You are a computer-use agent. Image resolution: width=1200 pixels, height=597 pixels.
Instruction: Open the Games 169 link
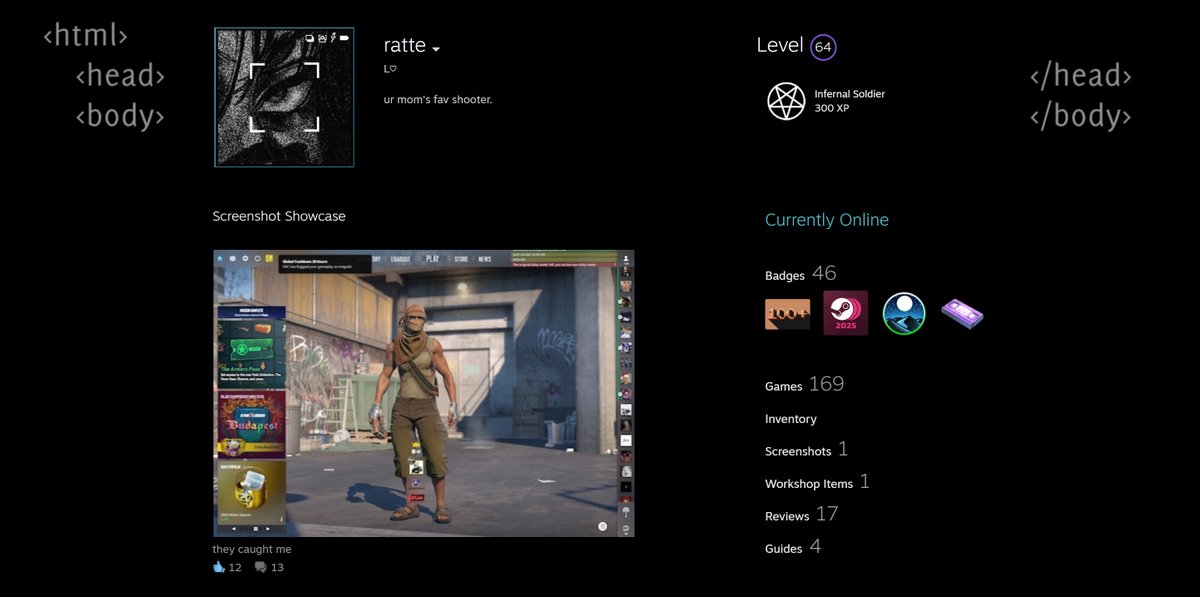point(805,384)
